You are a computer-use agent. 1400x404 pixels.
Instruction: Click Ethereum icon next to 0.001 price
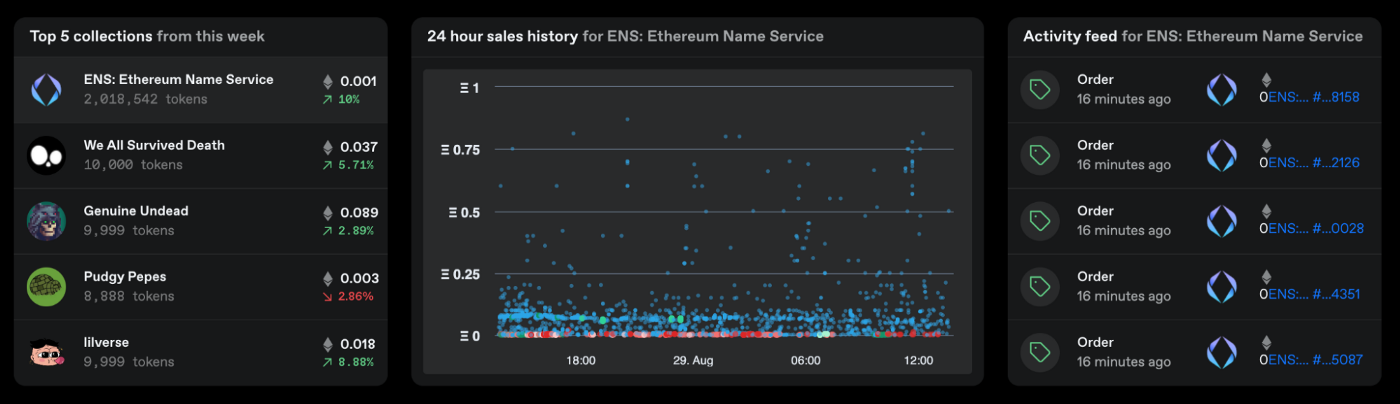327,82
